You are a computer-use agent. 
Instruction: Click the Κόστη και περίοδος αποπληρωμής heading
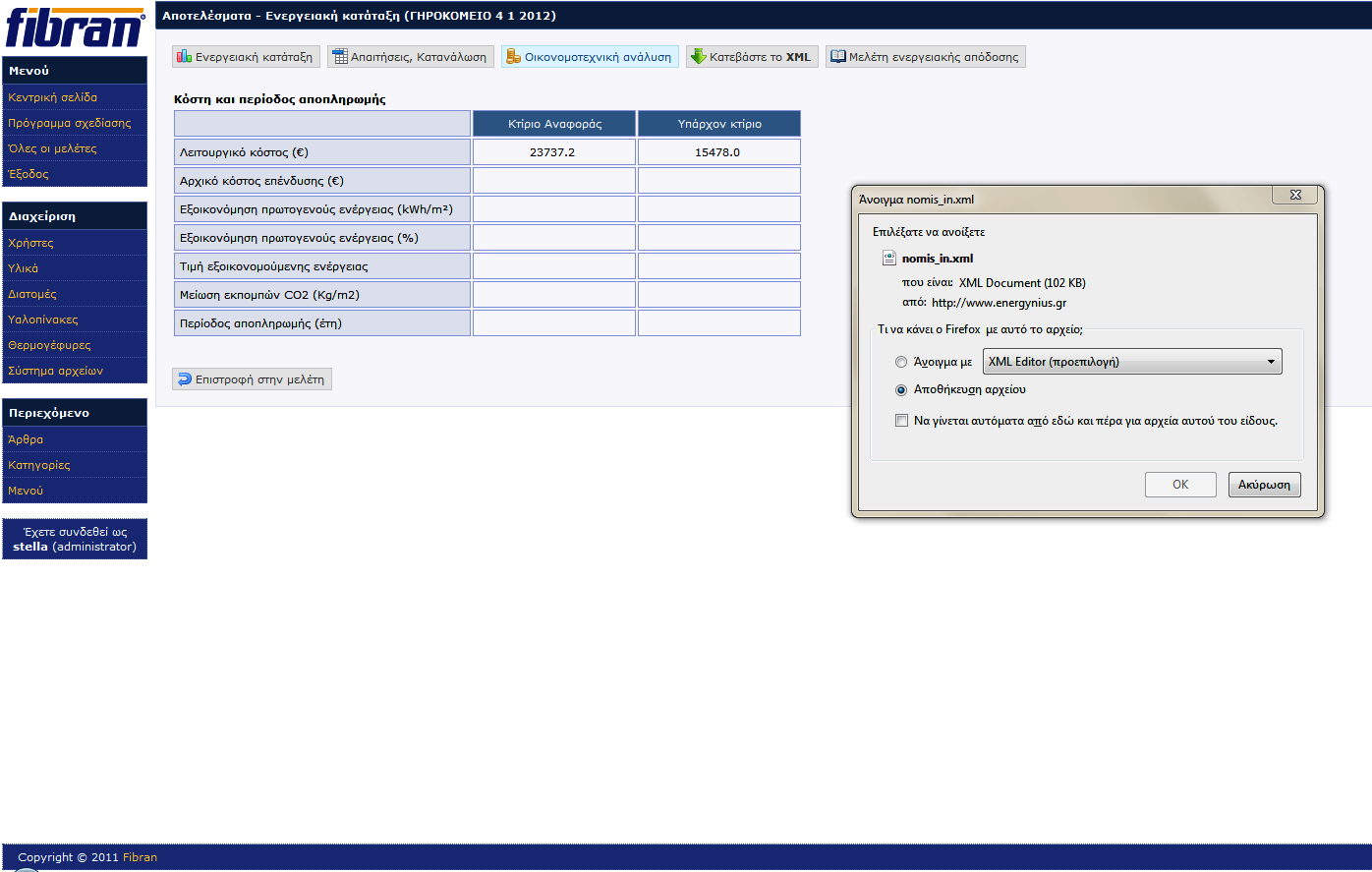click(279, 99)
